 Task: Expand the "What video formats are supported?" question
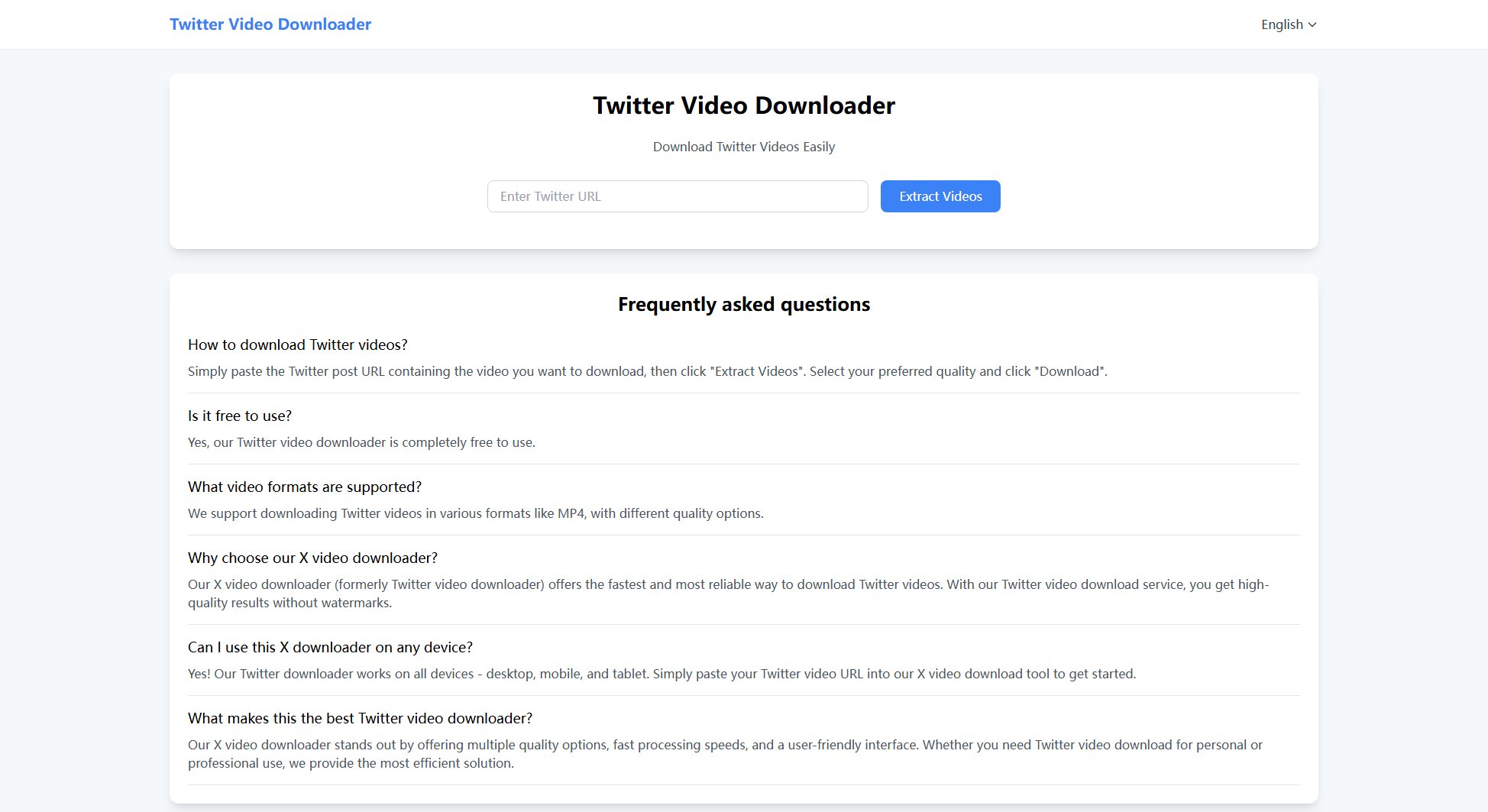pos(304,487)
